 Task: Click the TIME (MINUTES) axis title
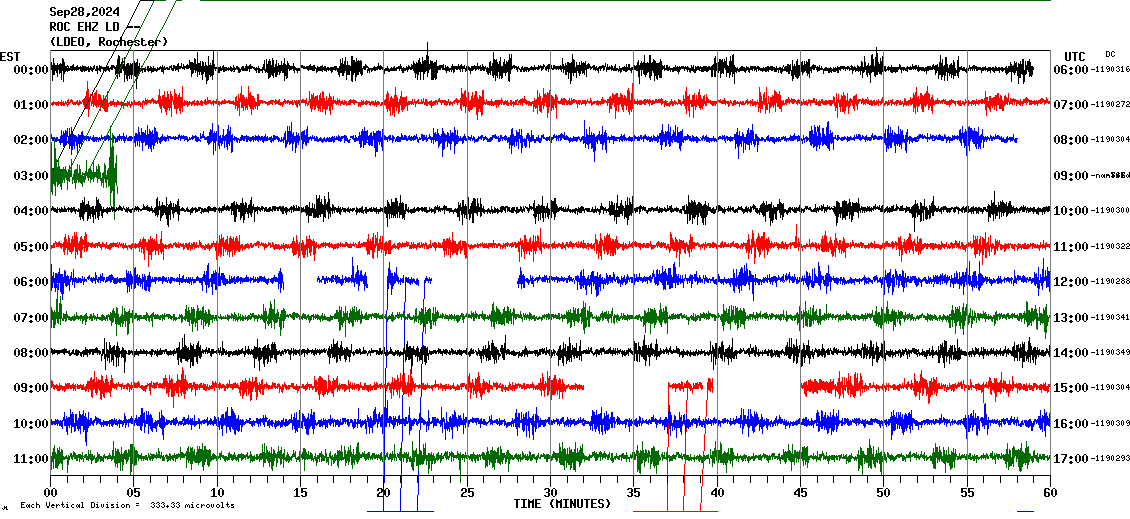tap(562, 504)
